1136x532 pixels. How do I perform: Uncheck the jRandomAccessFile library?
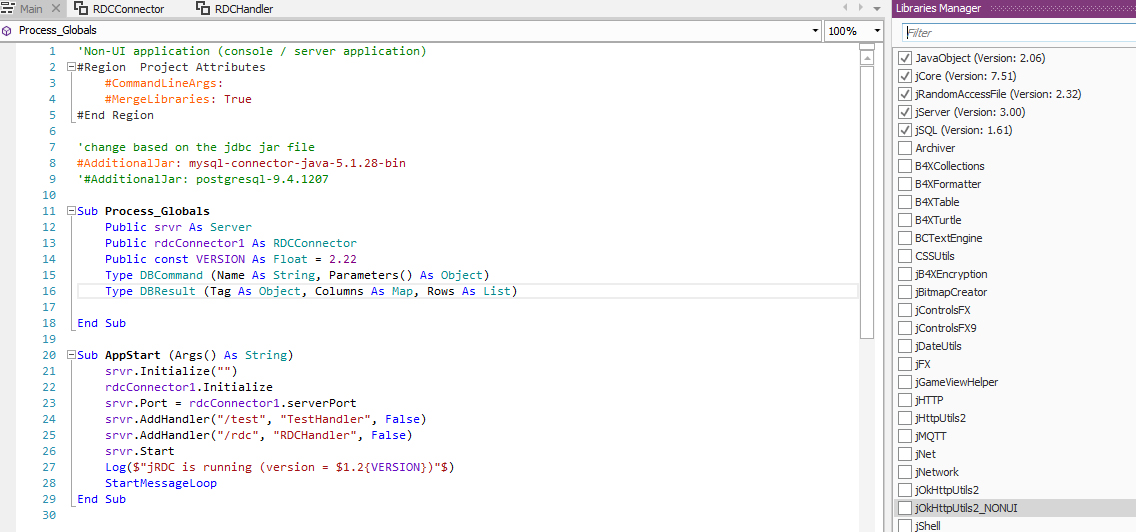(904, 94)
